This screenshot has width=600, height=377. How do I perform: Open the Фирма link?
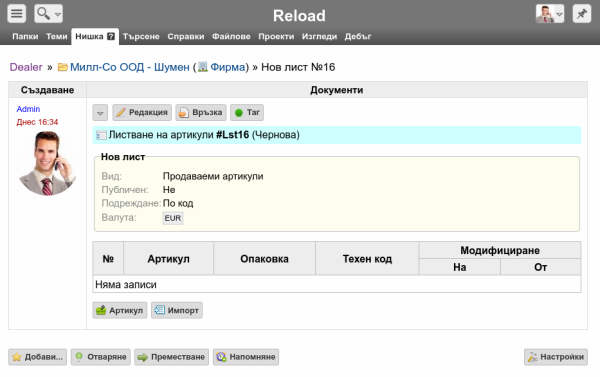pyautogui.click(x=227, y=67)
